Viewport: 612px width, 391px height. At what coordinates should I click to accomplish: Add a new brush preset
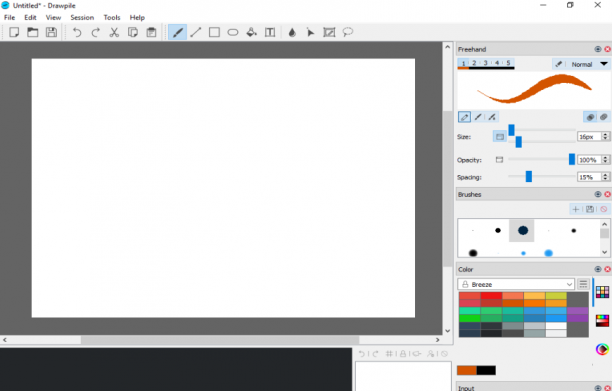(x=576, y=209)
